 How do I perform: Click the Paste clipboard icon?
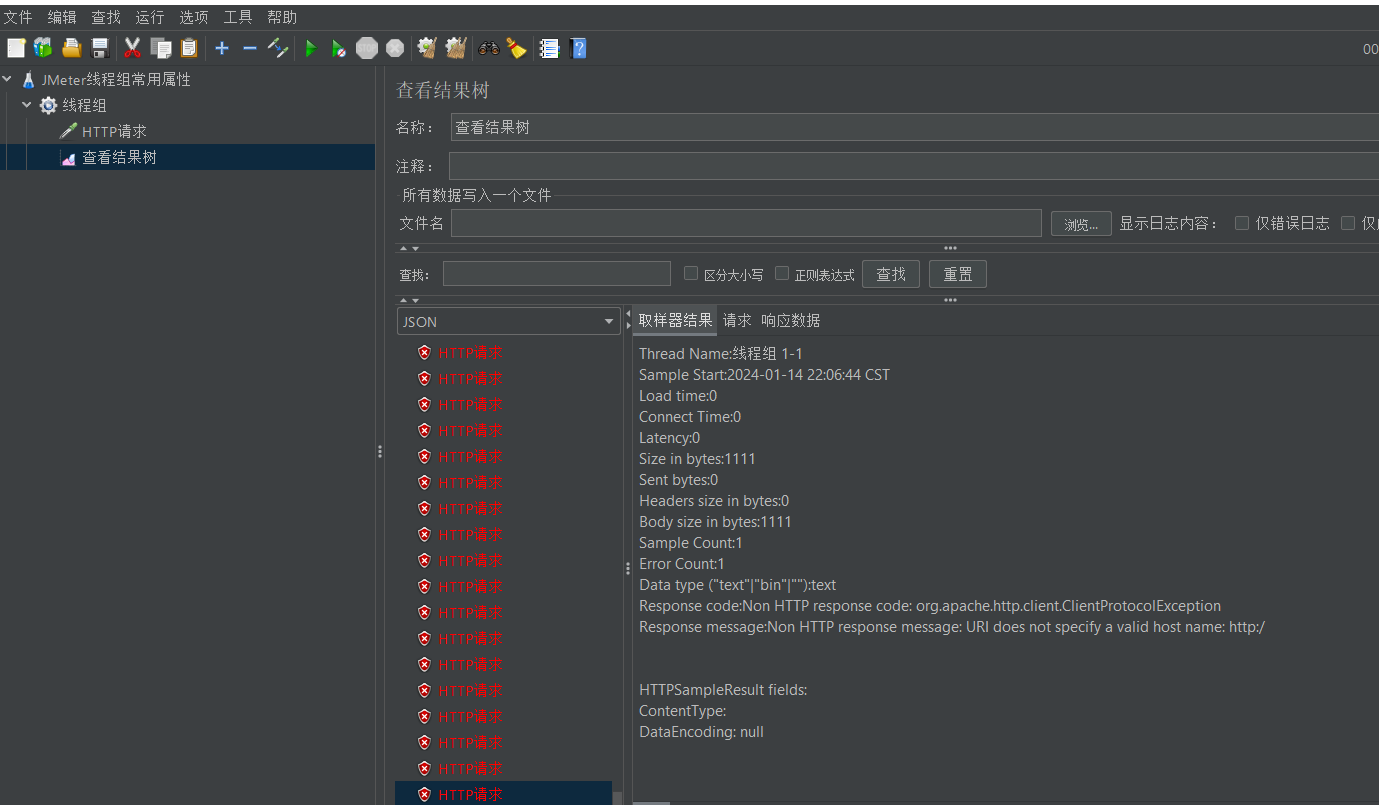189,48
